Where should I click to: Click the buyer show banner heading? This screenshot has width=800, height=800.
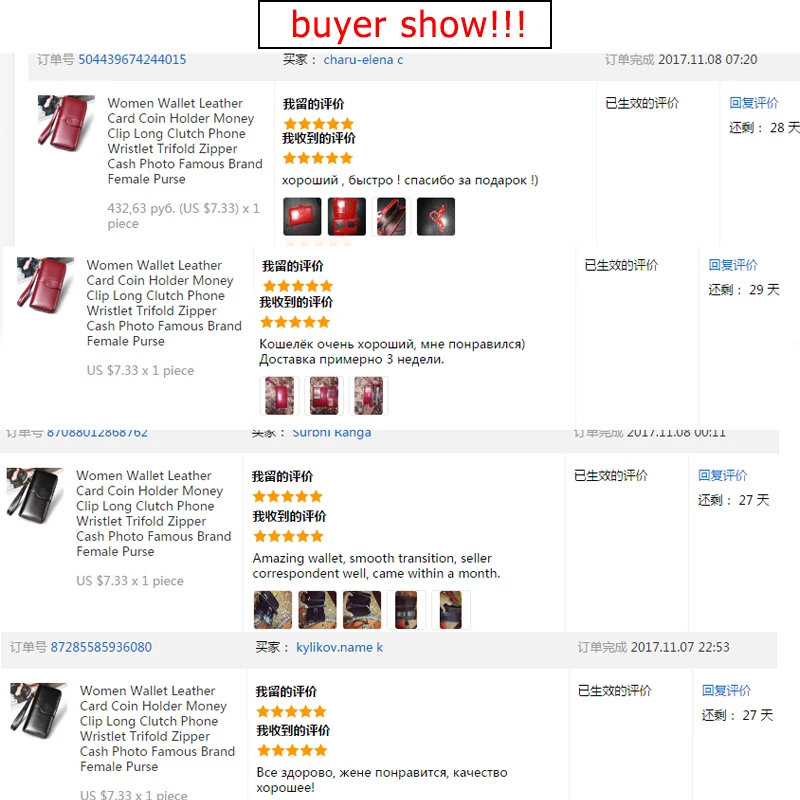pyautogui.click(x=405, y=24)
